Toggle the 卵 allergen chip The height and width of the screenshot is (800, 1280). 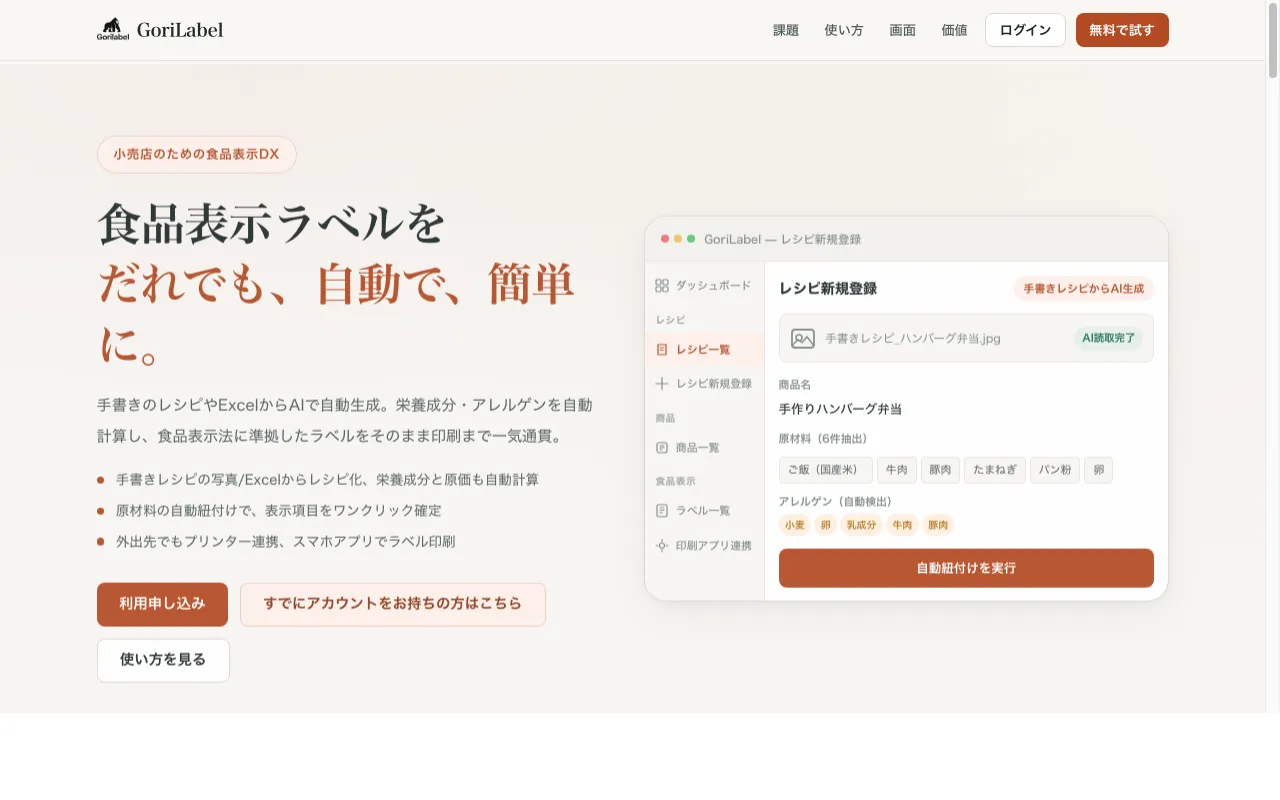point(826,525)
